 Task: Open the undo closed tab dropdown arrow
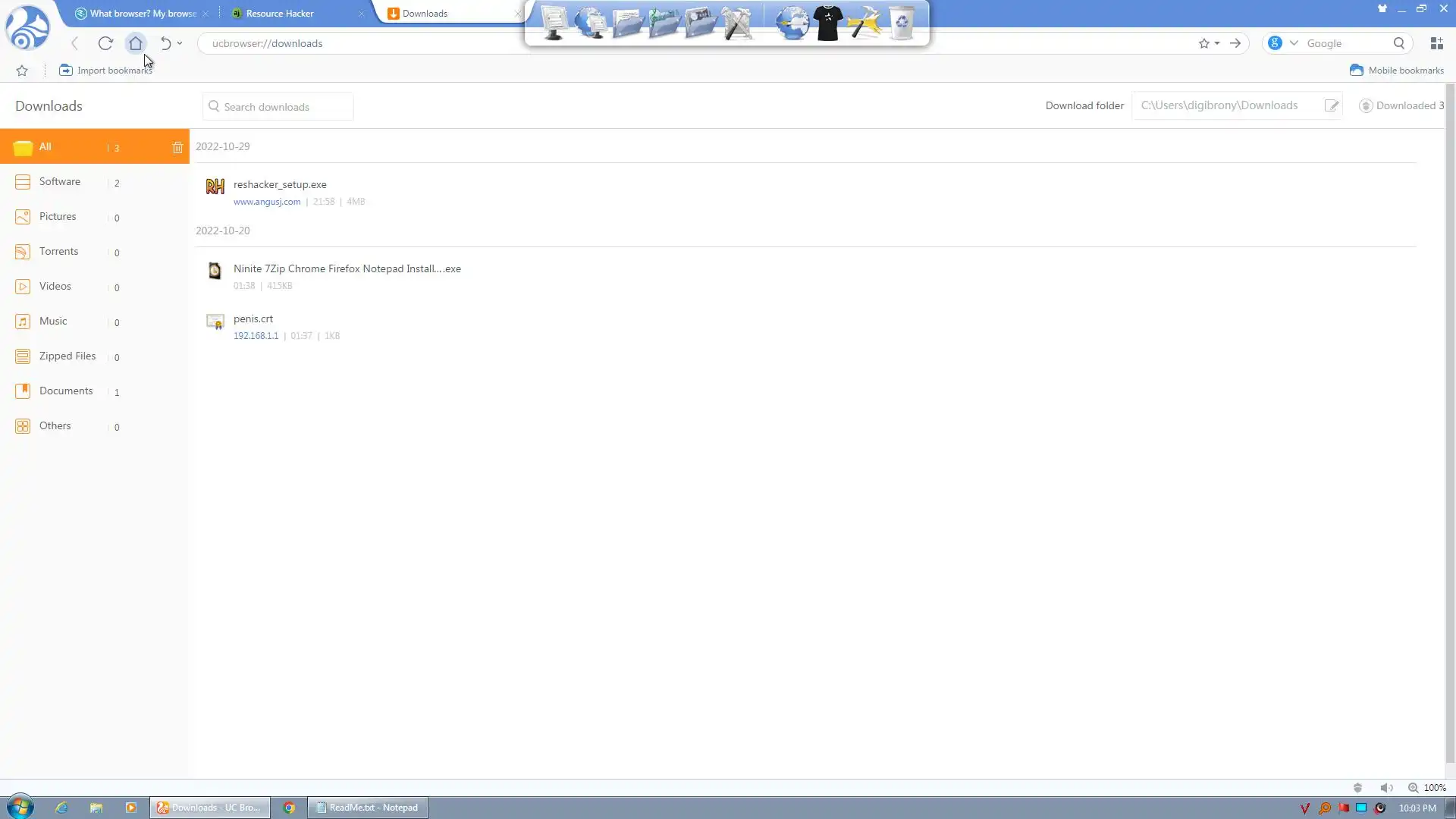(x=180, y=43)
